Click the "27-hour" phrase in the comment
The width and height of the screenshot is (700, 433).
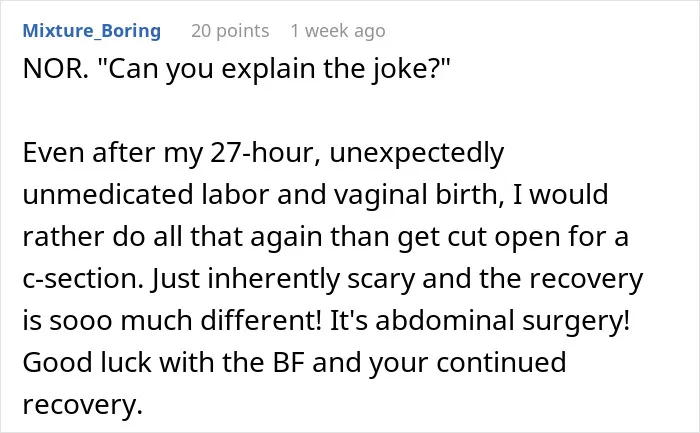pos(265,153)
